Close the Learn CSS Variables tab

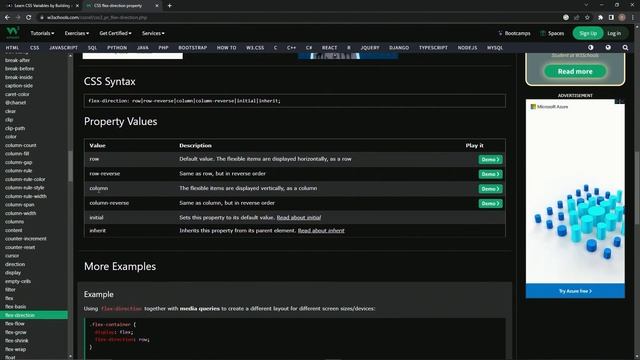coord(77,6)
